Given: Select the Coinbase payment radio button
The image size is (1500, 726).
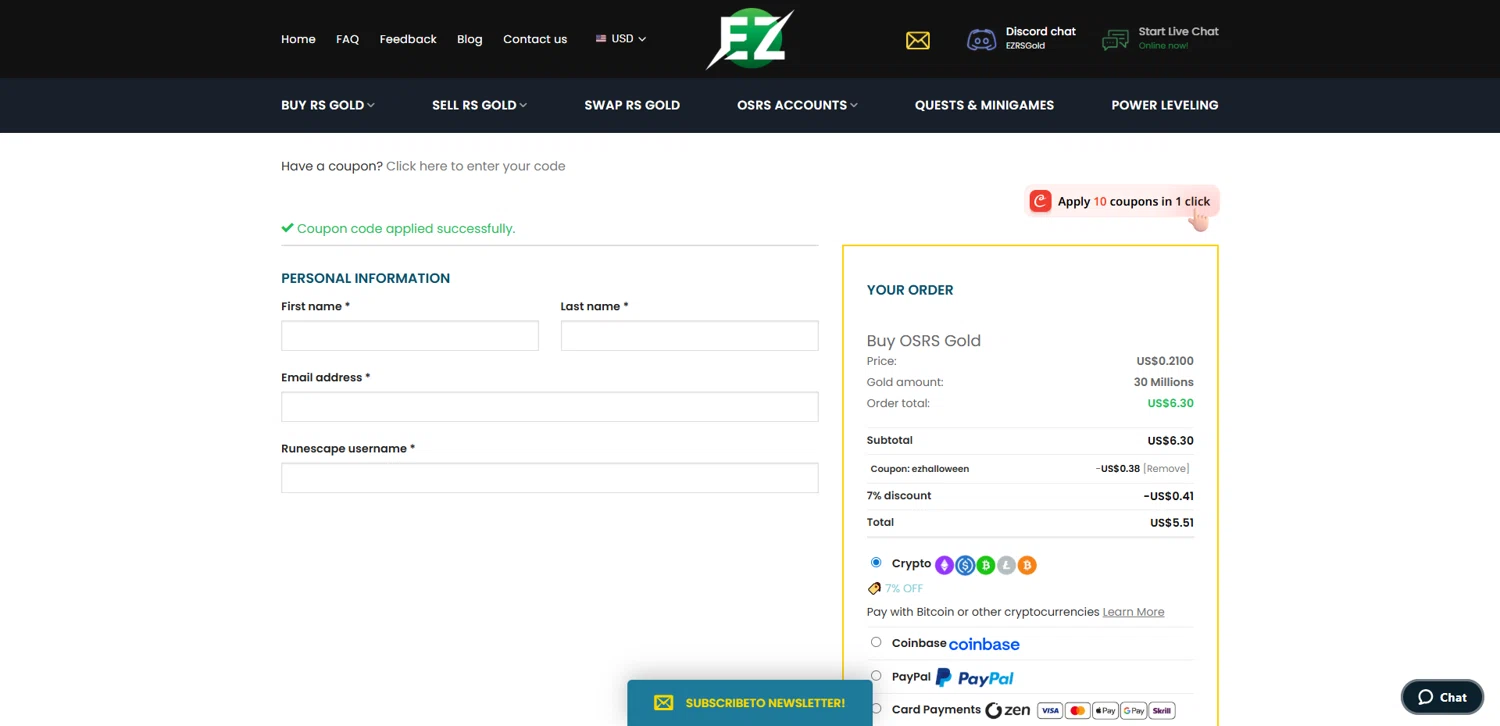Looking at the screenshot, I should (876, 642).
